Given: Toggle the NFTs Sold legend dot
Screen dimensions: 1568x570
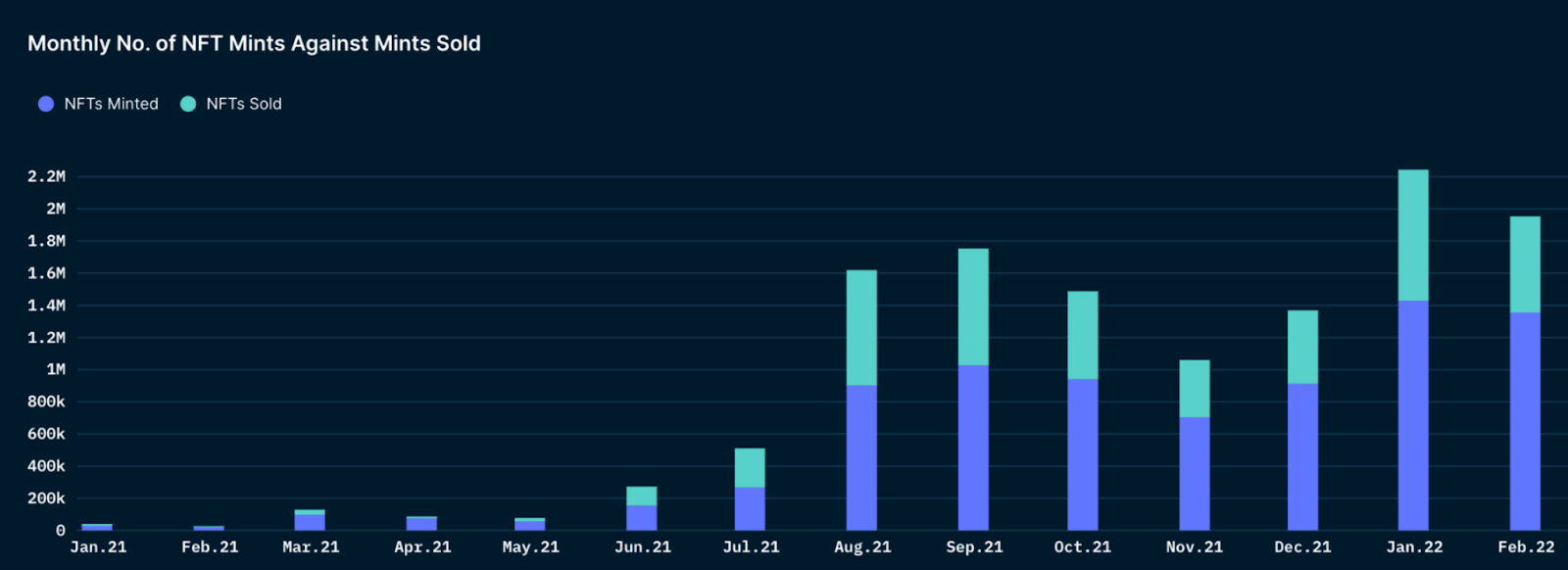Looking at the screenshot, I should tap(188, 104).
